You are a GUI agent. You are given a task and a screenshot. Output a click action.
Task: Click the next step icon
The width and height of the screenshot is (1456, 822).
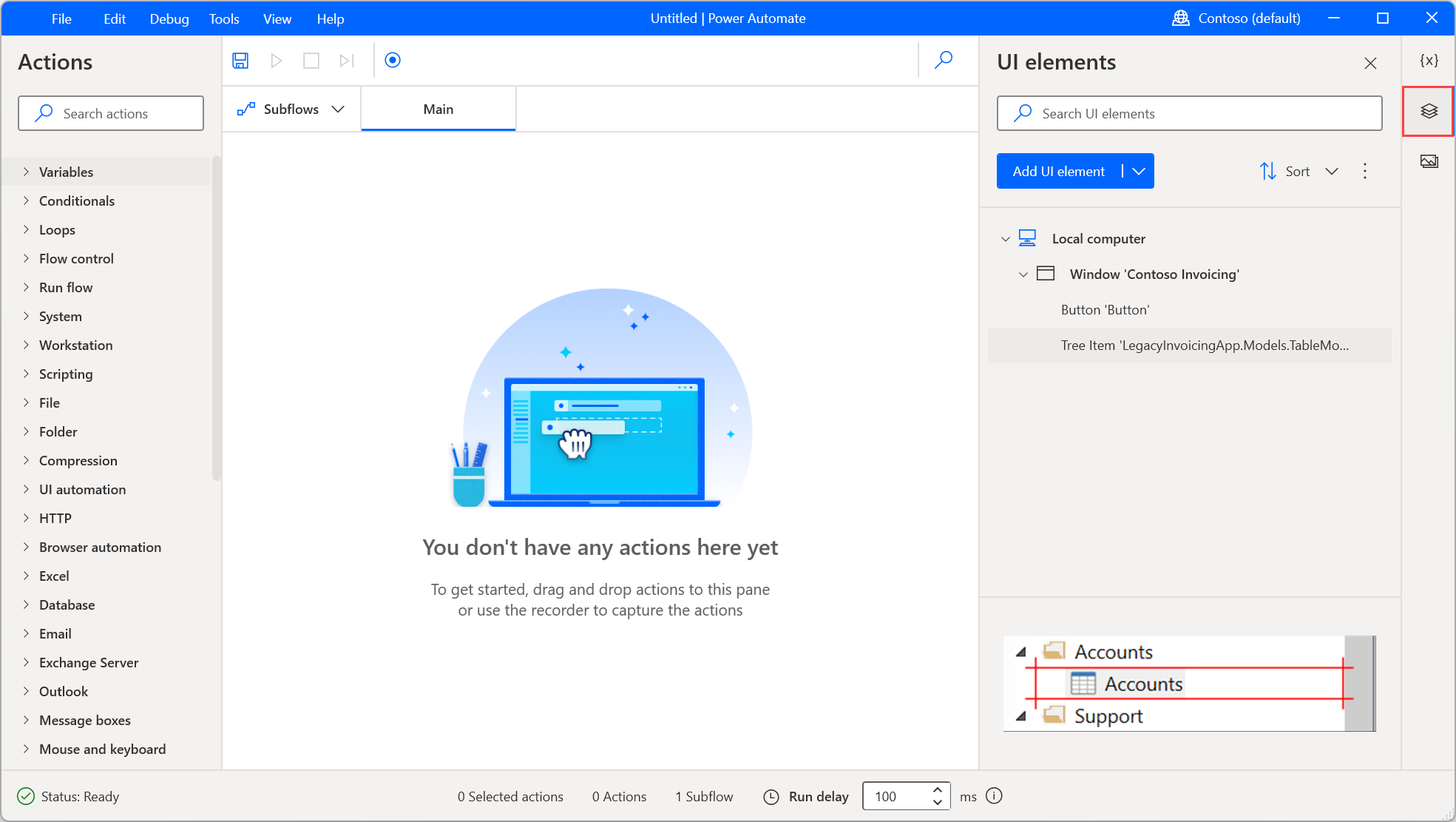click(x=347, y=60)
